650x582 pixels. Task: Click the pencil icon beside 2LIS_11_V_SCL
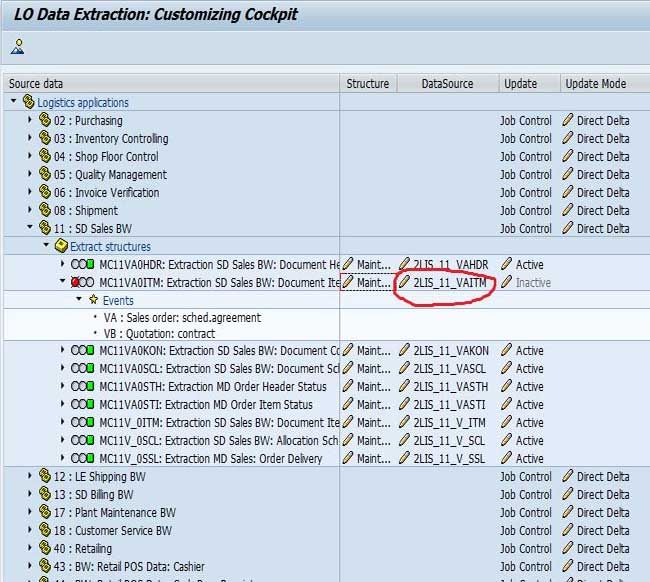pyautogui.click(x=405, y=440)
